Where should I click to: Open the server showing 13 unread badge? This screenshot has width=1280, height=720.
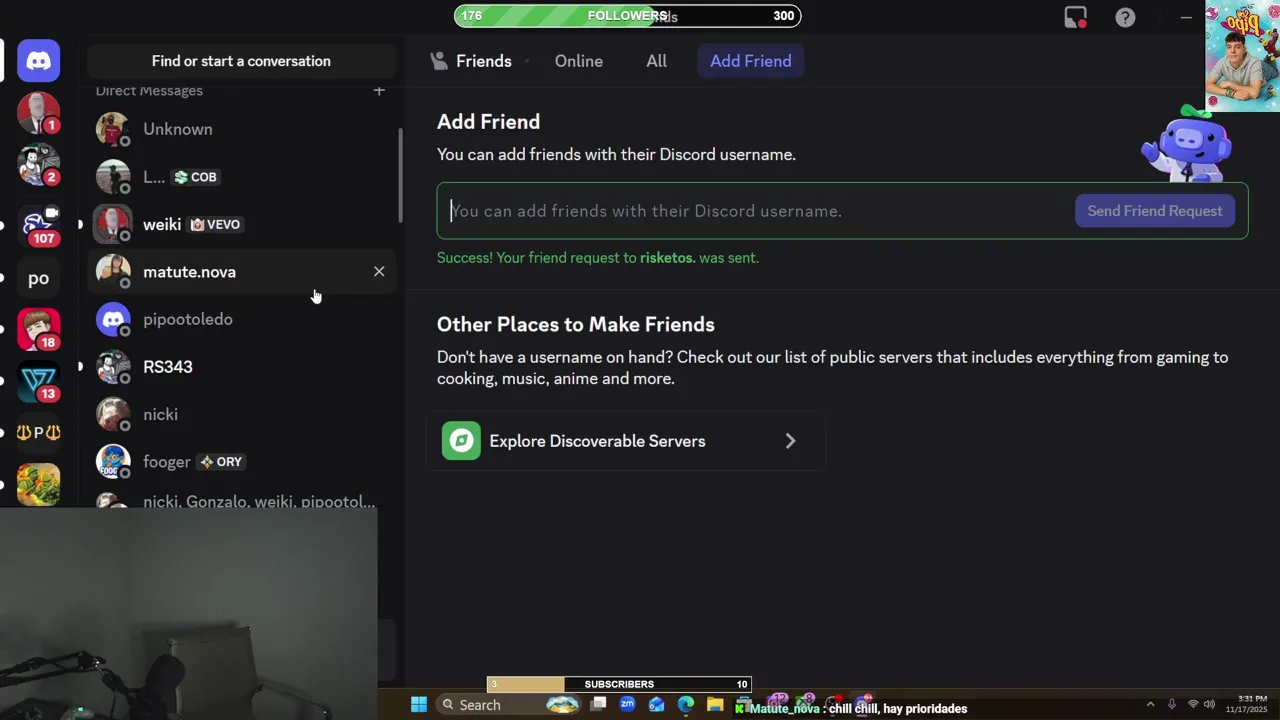pos(39,381)
